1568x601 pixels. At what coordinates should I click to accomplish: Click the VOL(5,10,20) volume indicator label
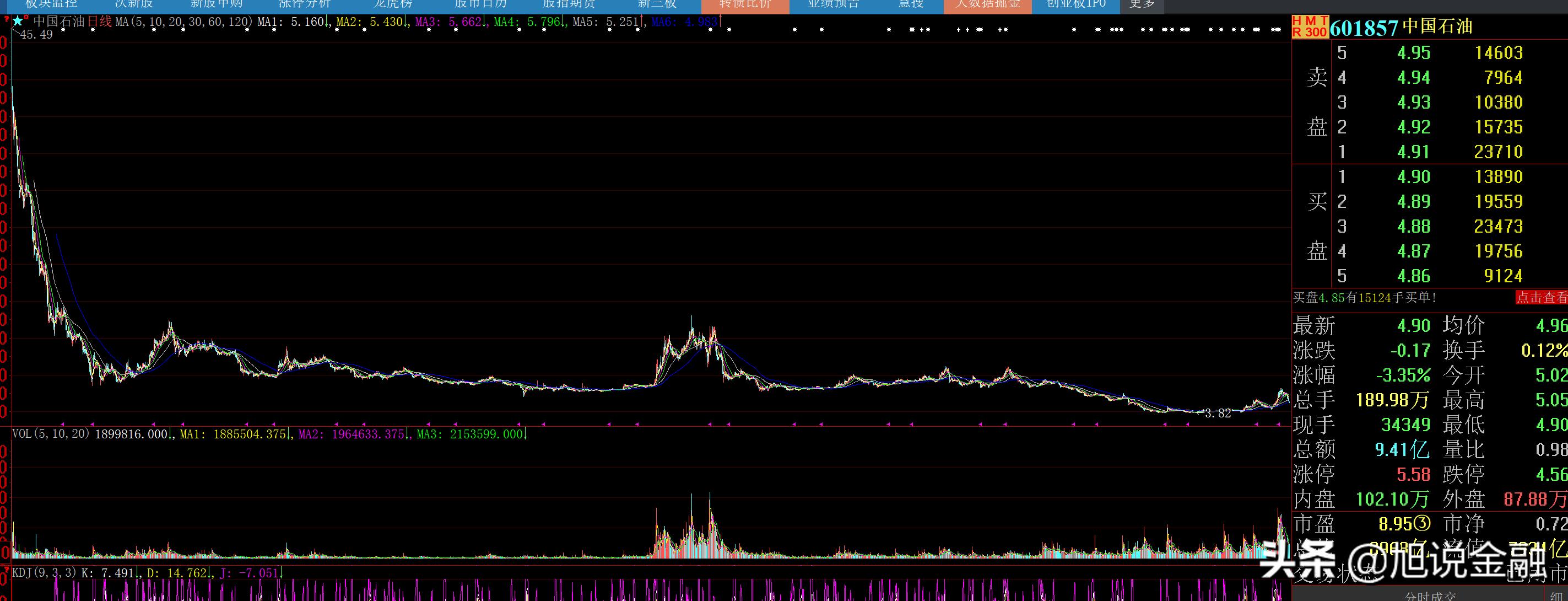coord(51,433)
